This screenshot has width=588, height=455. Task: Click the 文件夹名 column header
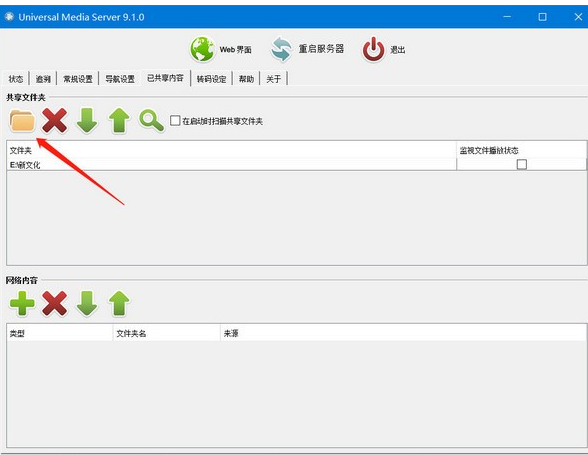166,333
